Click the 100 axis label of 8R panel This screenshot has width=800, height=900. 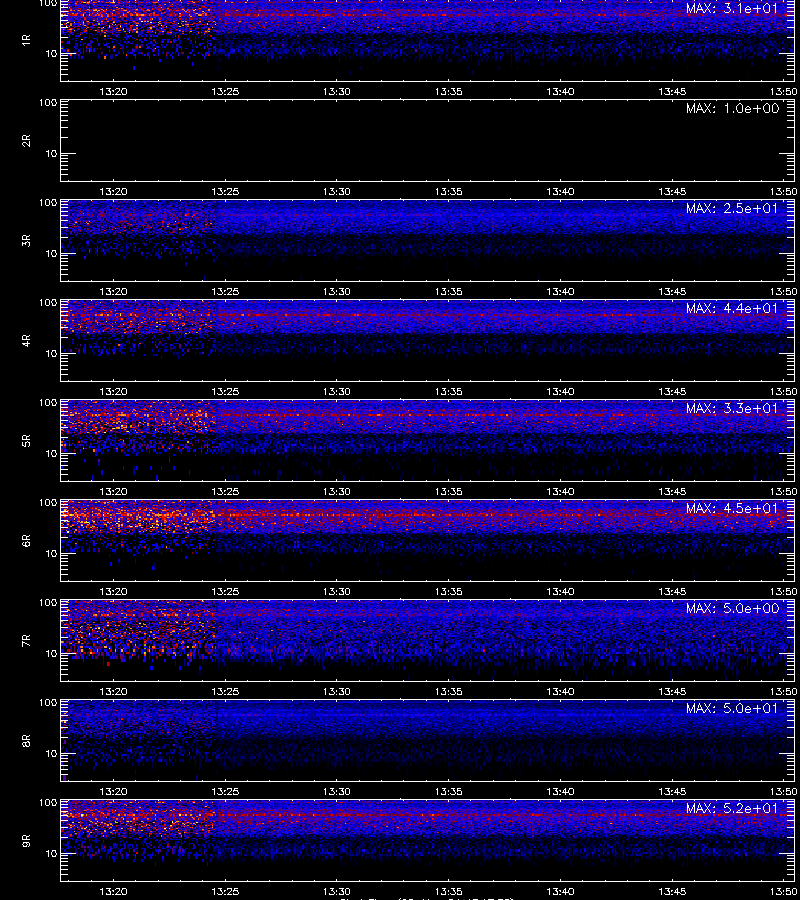(x=48, y=703)
